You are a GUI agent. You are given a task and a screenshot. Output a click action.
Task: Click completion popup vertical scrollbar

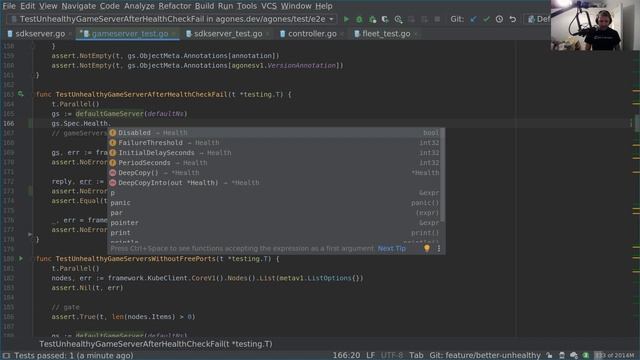click(442, 176)
